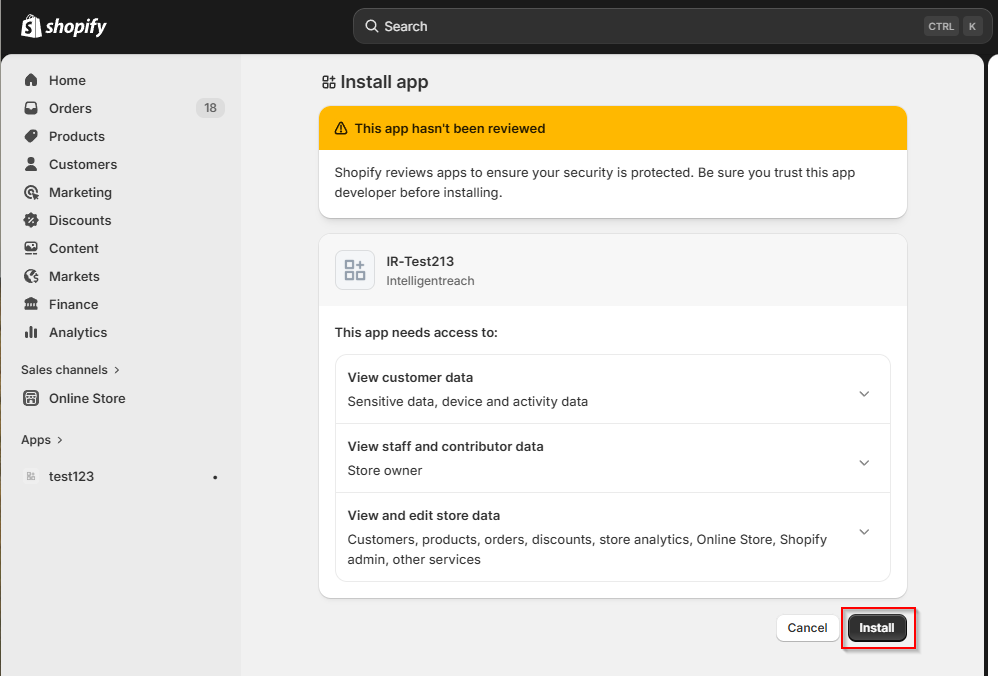Screen dimensions: 998x676
Task: Click the Marketing target icon
Action: (x=31, y=192)
